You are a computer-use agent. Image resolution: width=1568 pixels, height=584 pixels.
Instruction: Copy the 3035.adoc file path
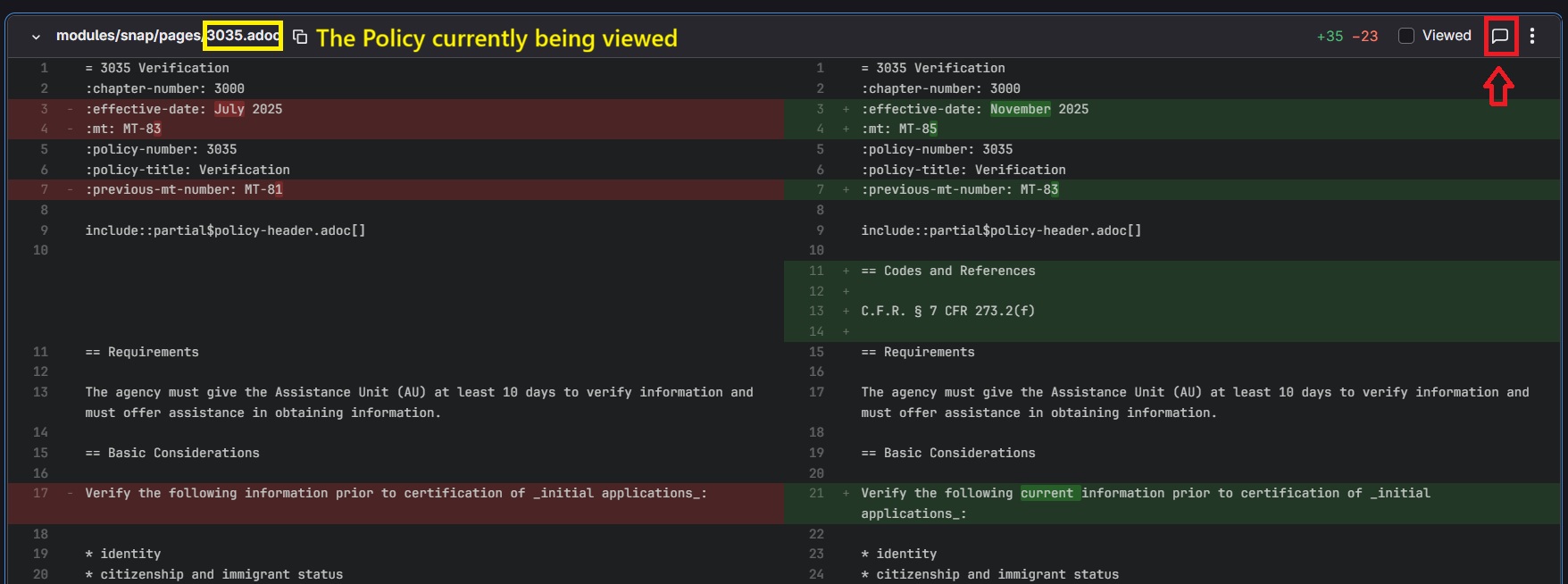point(300,37)
